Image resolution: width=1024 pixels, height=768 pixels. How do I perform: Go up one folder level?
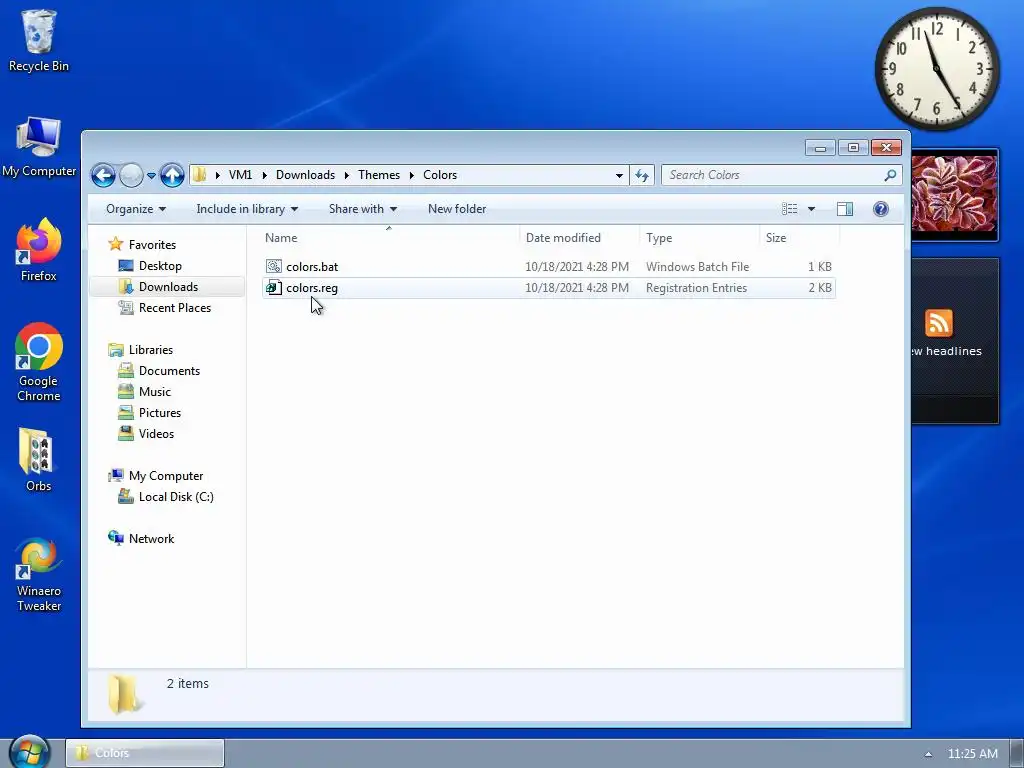click(172, 175)
